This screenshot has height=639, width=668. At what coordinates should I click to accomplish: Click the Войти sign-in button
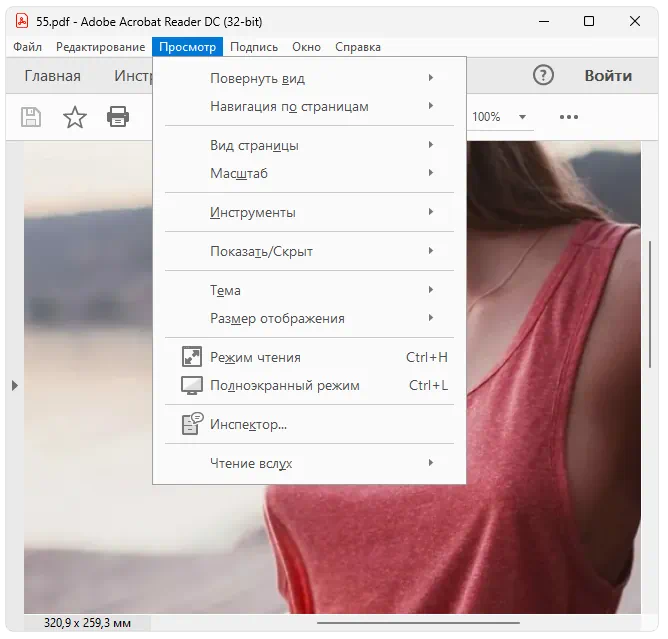[608, 75]
